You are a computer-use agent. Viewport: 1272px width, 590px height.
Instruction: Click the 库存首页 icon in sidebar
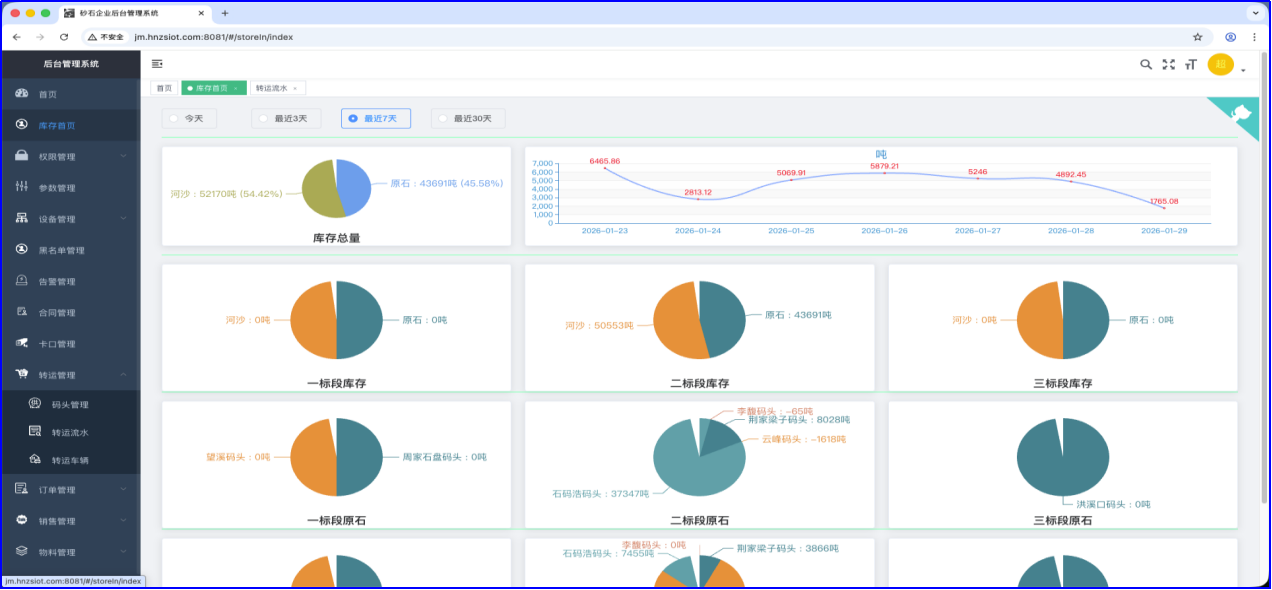(22, 125)
